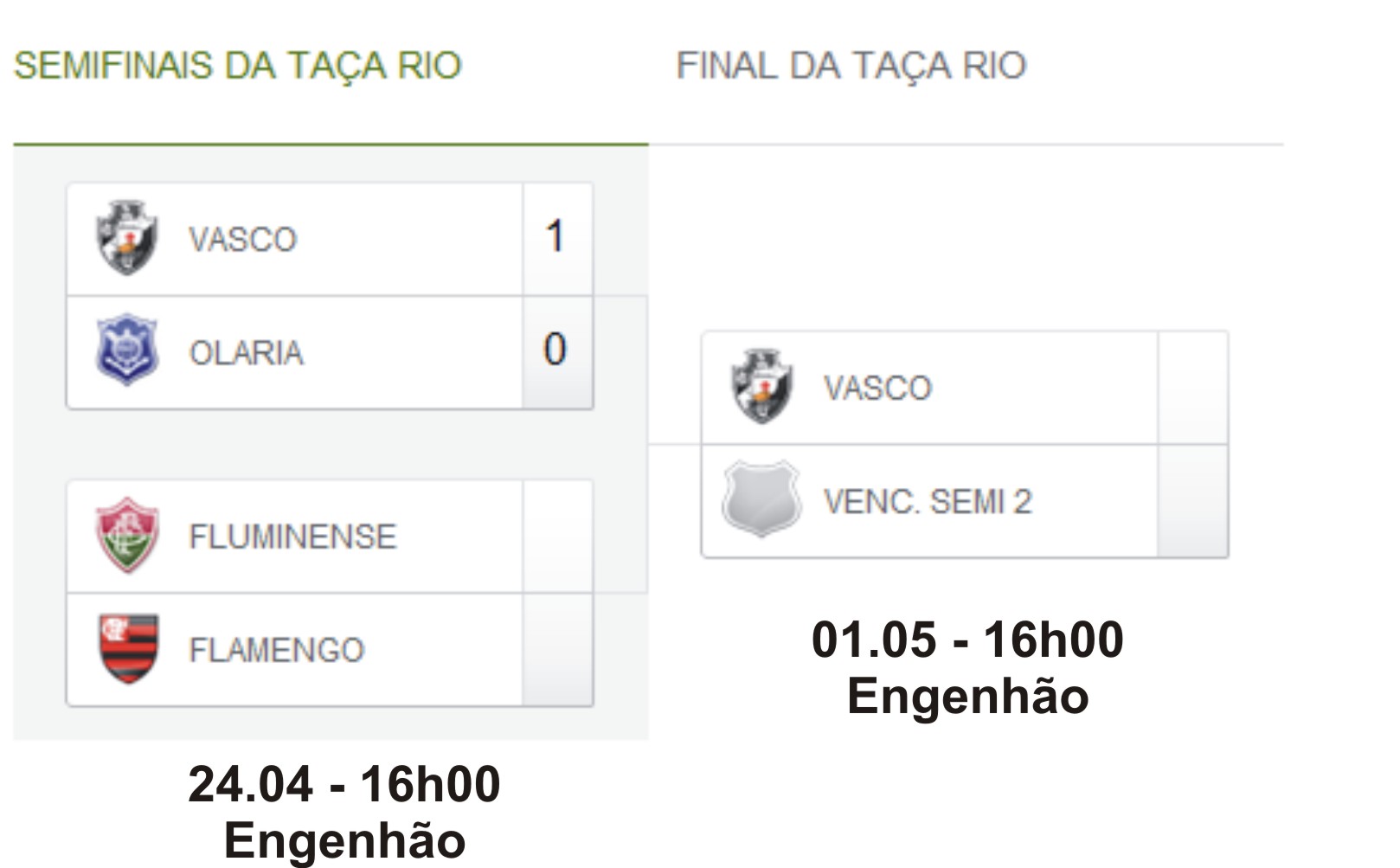This screenshot has width=1400, height=868.
Task: Click the Fluminense club crest
Action: [127, 535]
